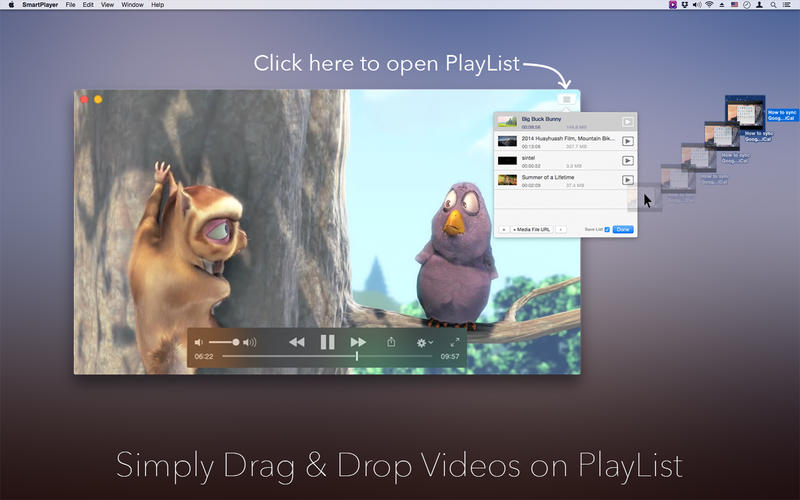The image size is (800, 500).
Task: Click the low volume speaker icon
Action: (x=198, y=342)
